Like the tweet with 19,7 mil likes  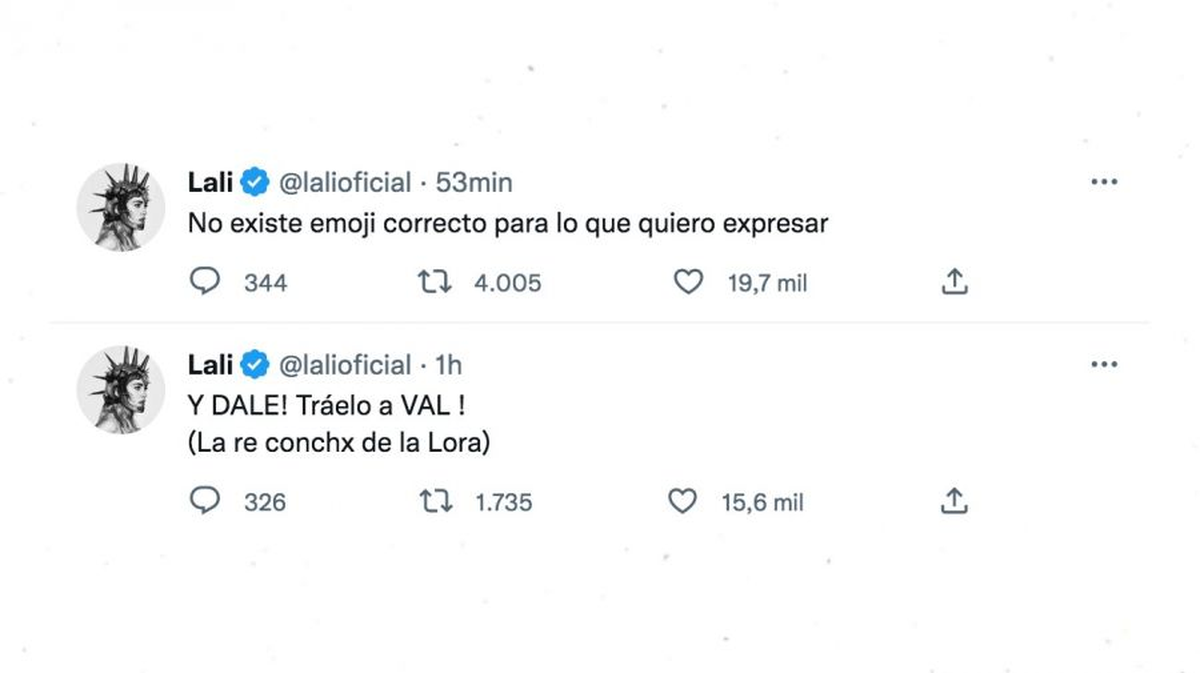click(x=688, y=283)
